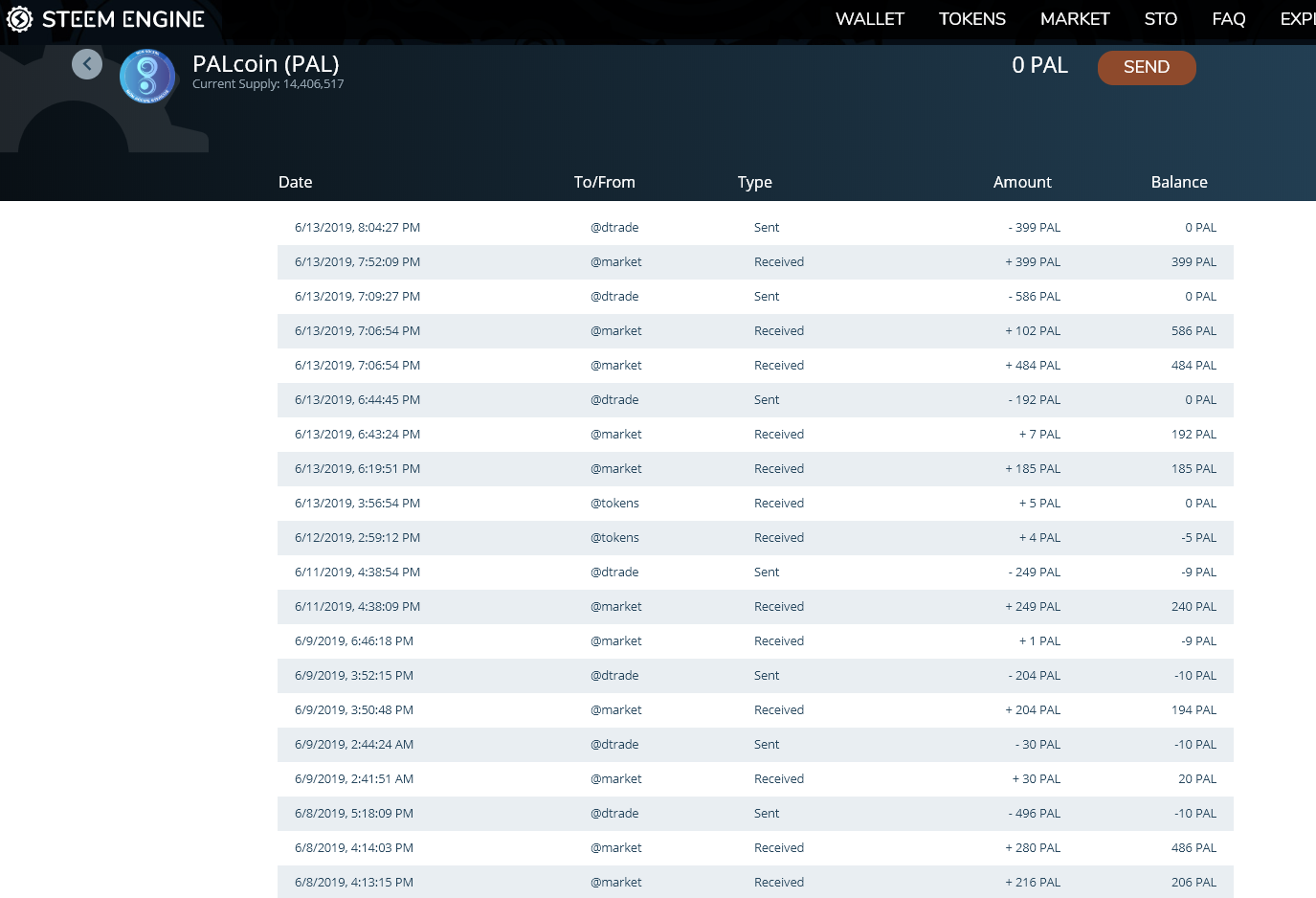Screen dimensions: 1316x898
Task: Click the Date column header
Action: 296,182
